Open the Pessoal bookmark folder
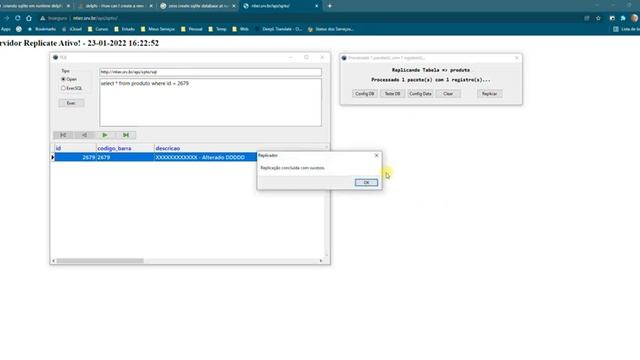640x360 pixels. (x=192, y=29)
